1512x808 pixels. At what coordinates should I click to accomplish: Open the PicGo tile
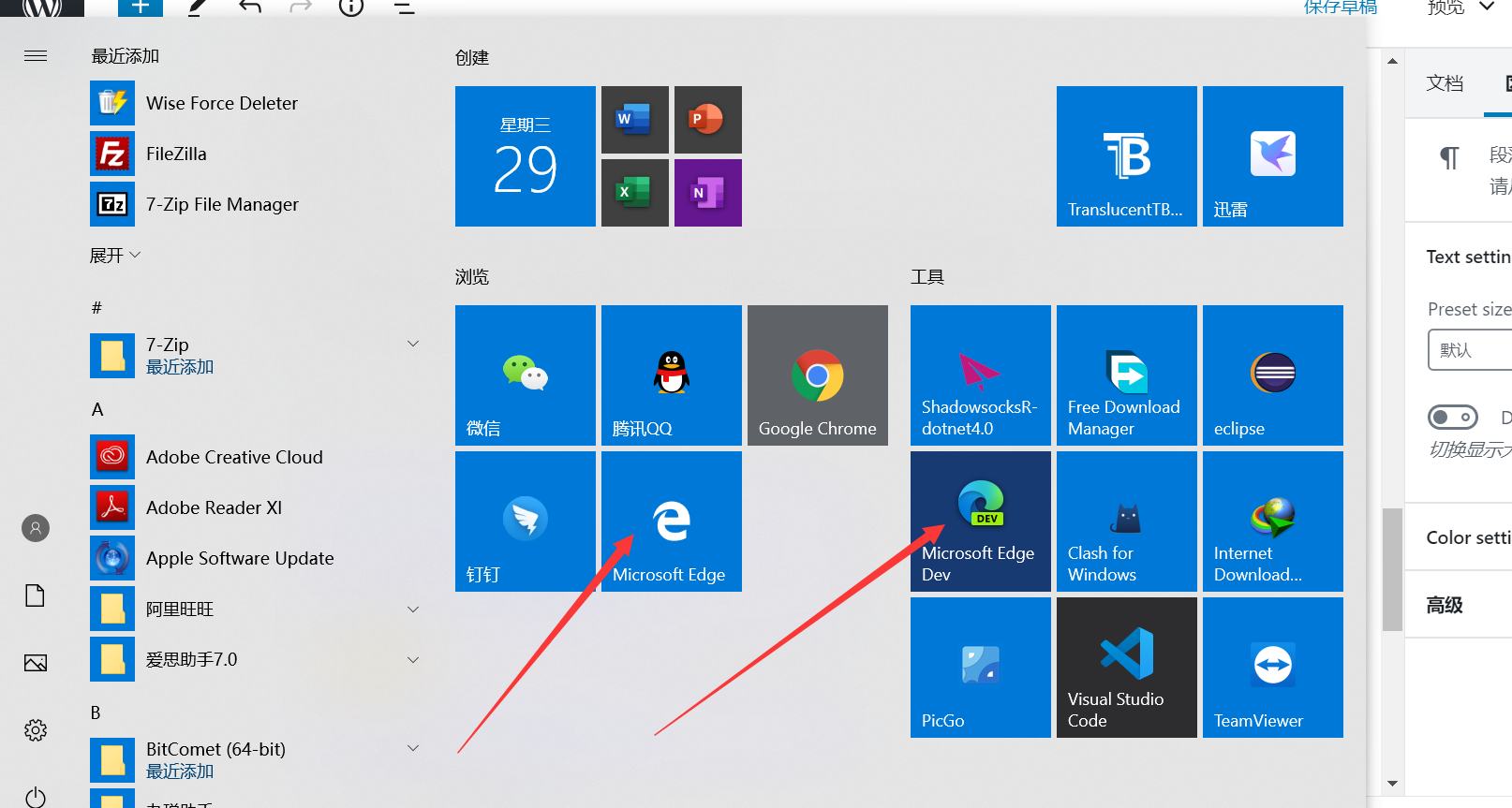click(x=981, y=668)
